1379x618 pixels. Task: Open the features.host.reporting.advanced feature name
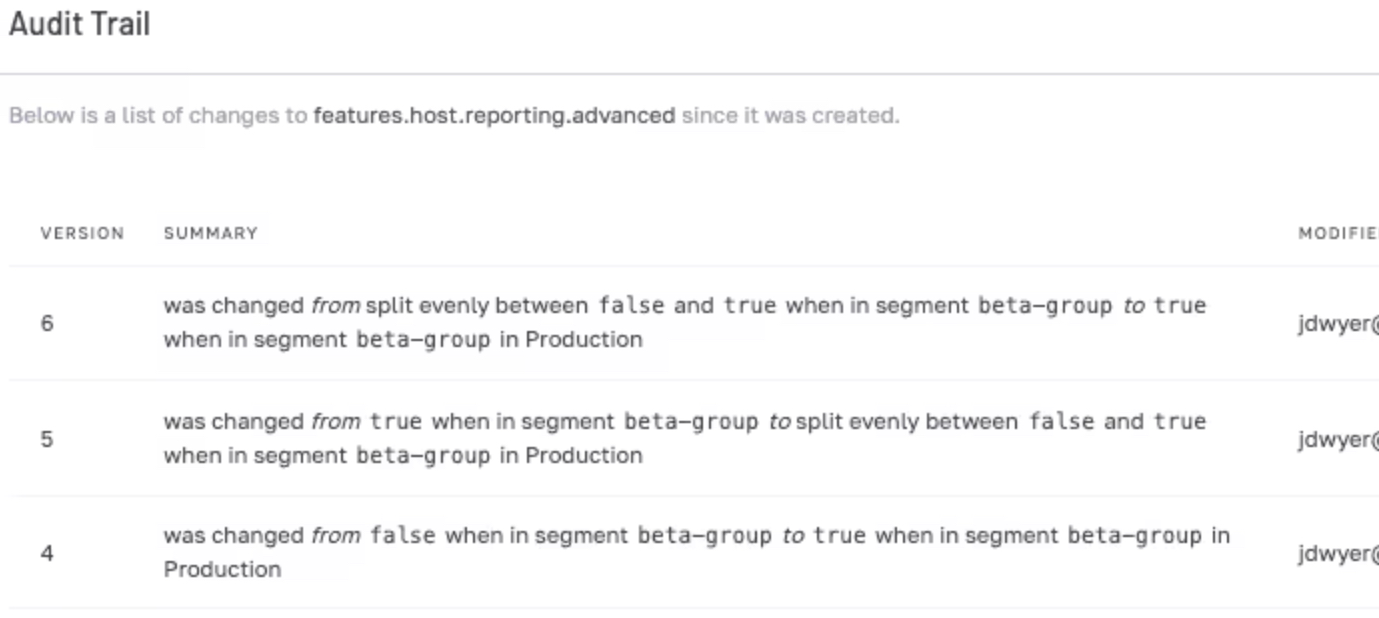coord(494,115)
